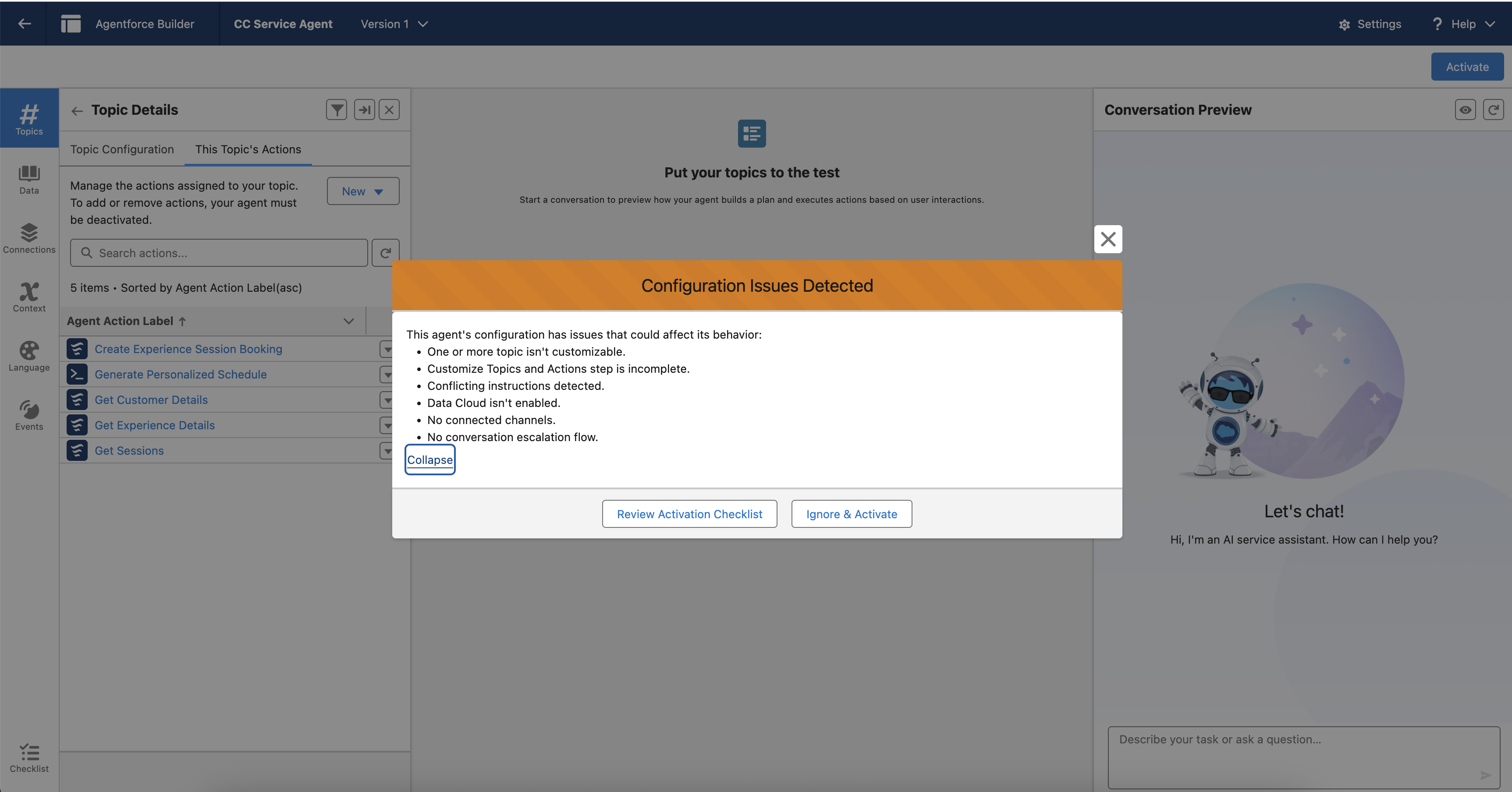Click Review Activation Checklist button
The height and width of the screenshot is (792, 1512).
(689, 514)
